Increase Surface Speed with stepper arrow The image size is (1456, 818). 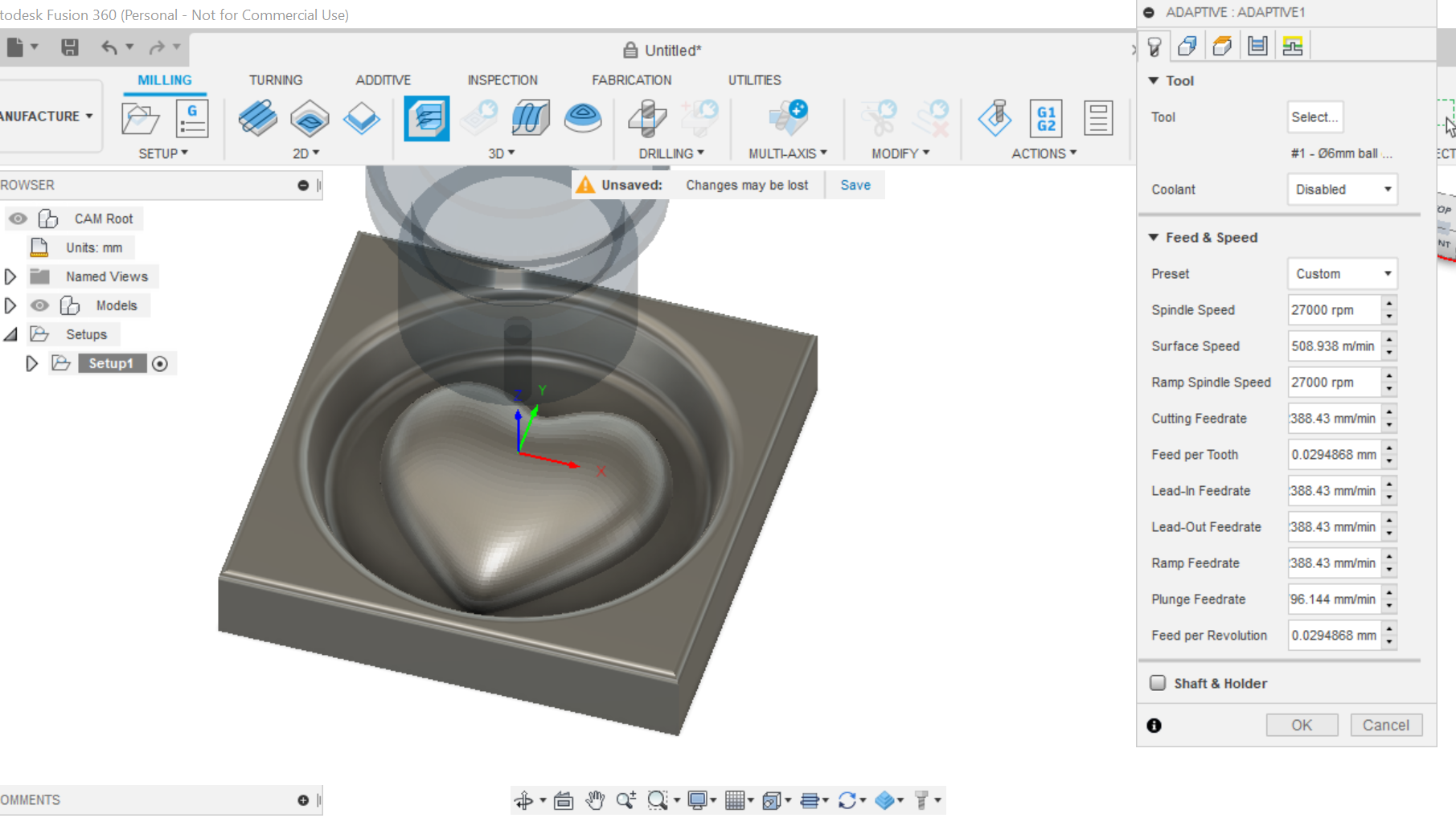[x=1389, y=340]
